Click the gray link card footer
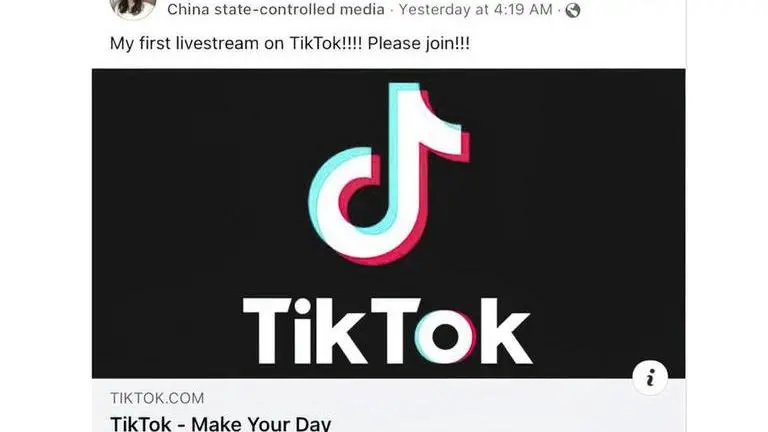The width and height of the screenshot is (768, 432). [x=388, y=405]
